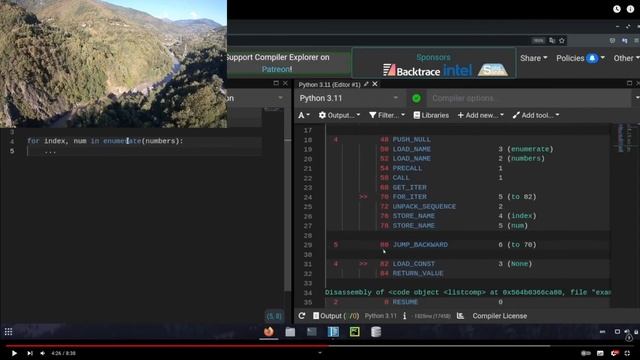This screenshot has height=360, width=640.
Task: Open file manager in the taskbar
Action: click(290, 332)
